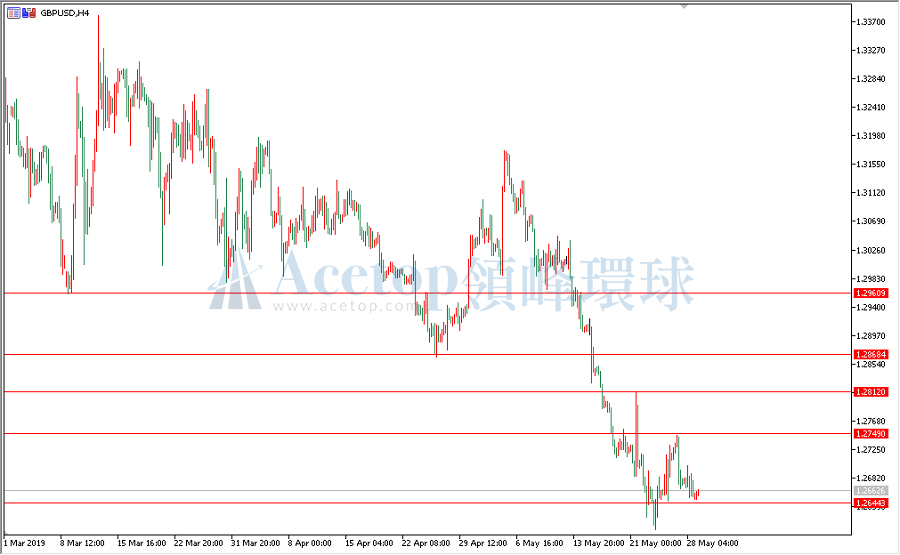Image resolution: width=900 pixels, height=555 pixels.
Task: Click price scale value 1.29400
Action: [x=871, y=308]
